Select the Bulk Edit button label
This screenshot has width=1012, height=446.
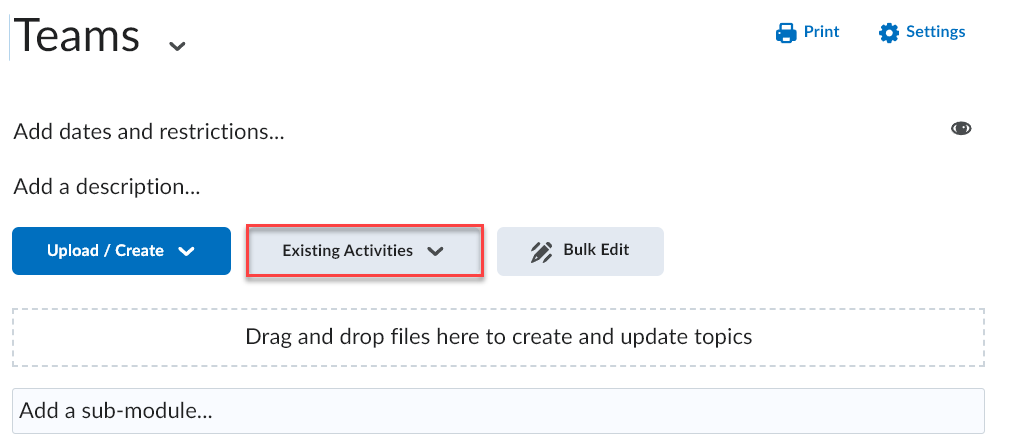pos(596,250)
